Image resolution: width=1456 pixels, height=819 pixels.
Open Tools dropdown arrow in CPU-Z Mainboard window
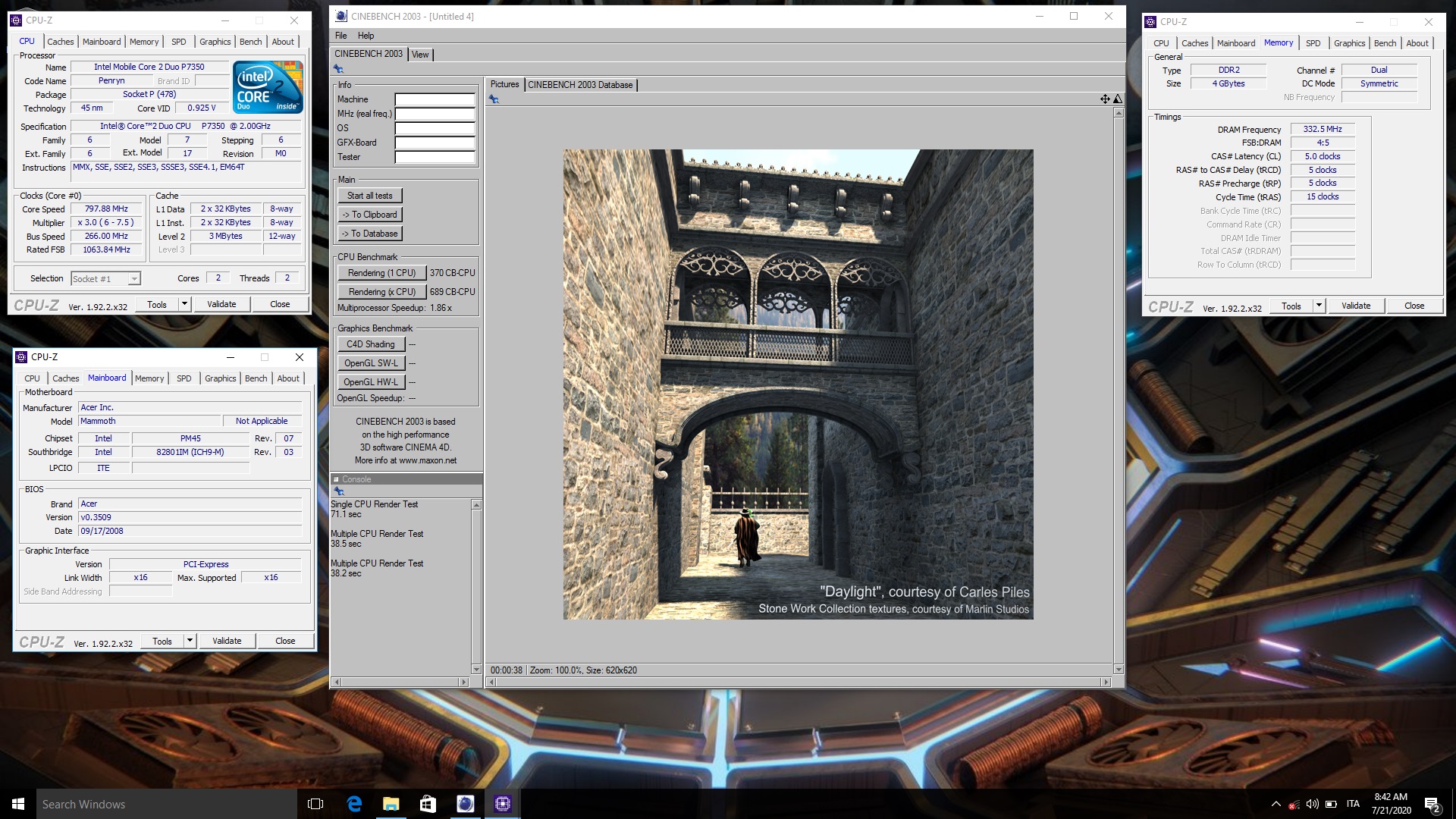(190, 641)
